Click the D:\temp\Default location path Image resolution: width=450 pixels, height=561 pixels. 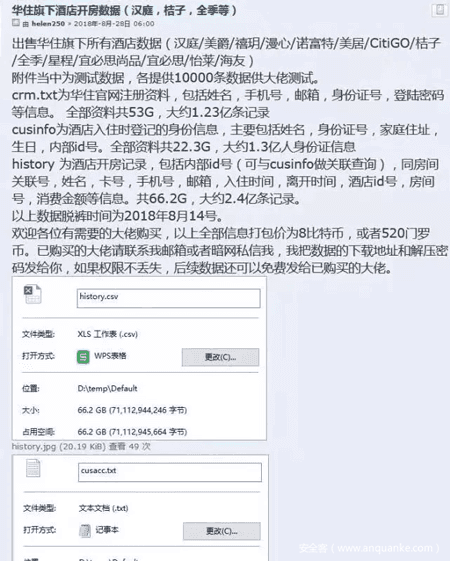(107, 389)
